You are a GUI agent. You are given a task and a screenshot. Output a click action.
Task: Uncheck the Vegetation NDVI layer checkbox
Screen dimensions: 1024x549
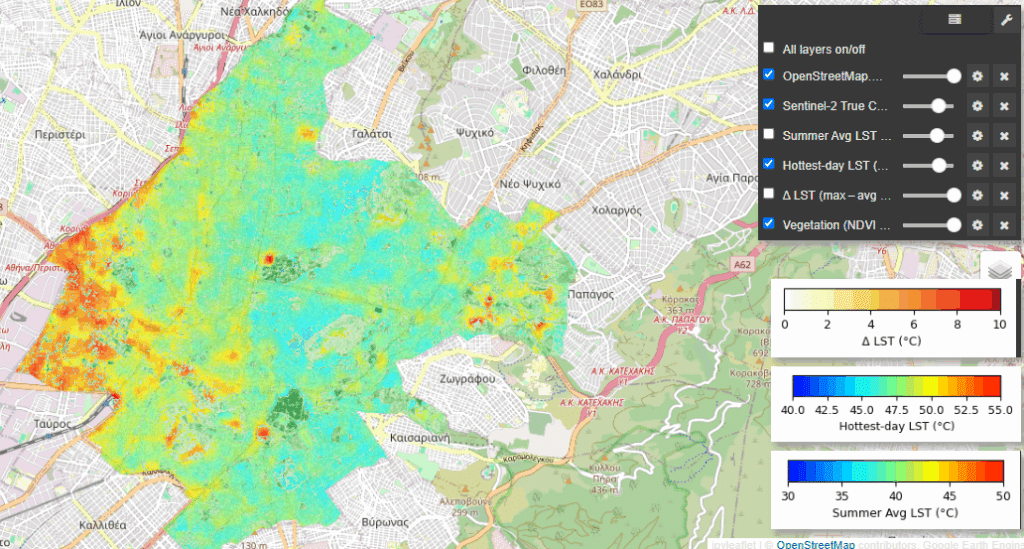point(769,223)
